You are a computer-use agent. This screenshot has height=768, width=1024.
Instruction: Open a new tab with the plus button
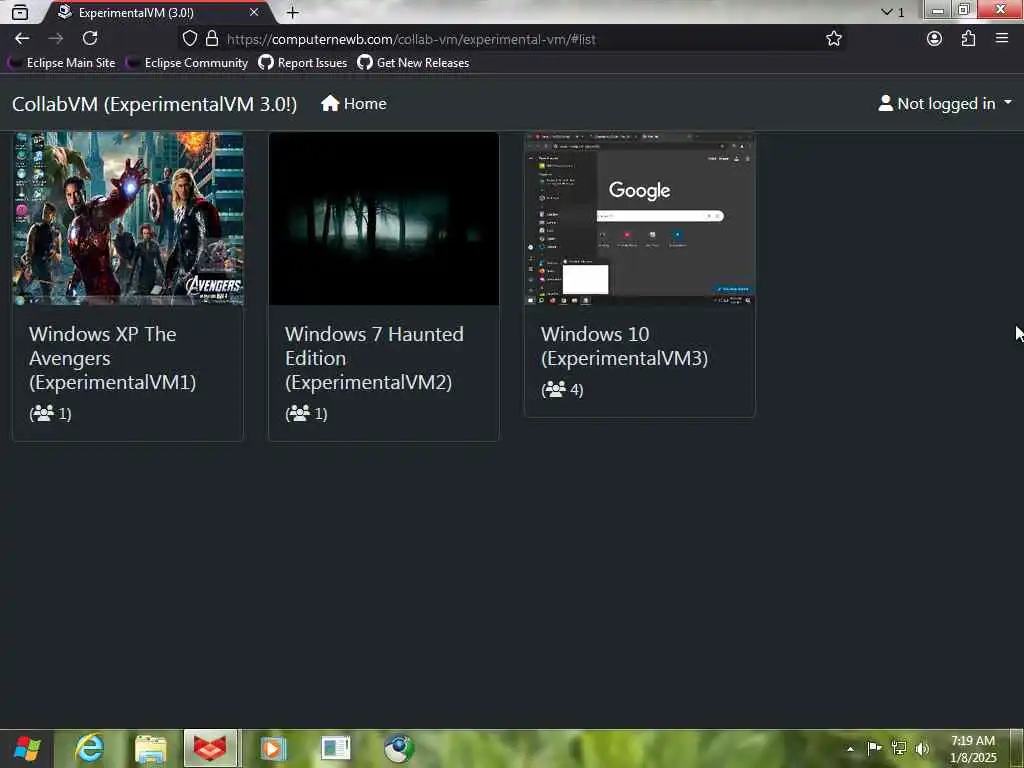tap(293, 12)
